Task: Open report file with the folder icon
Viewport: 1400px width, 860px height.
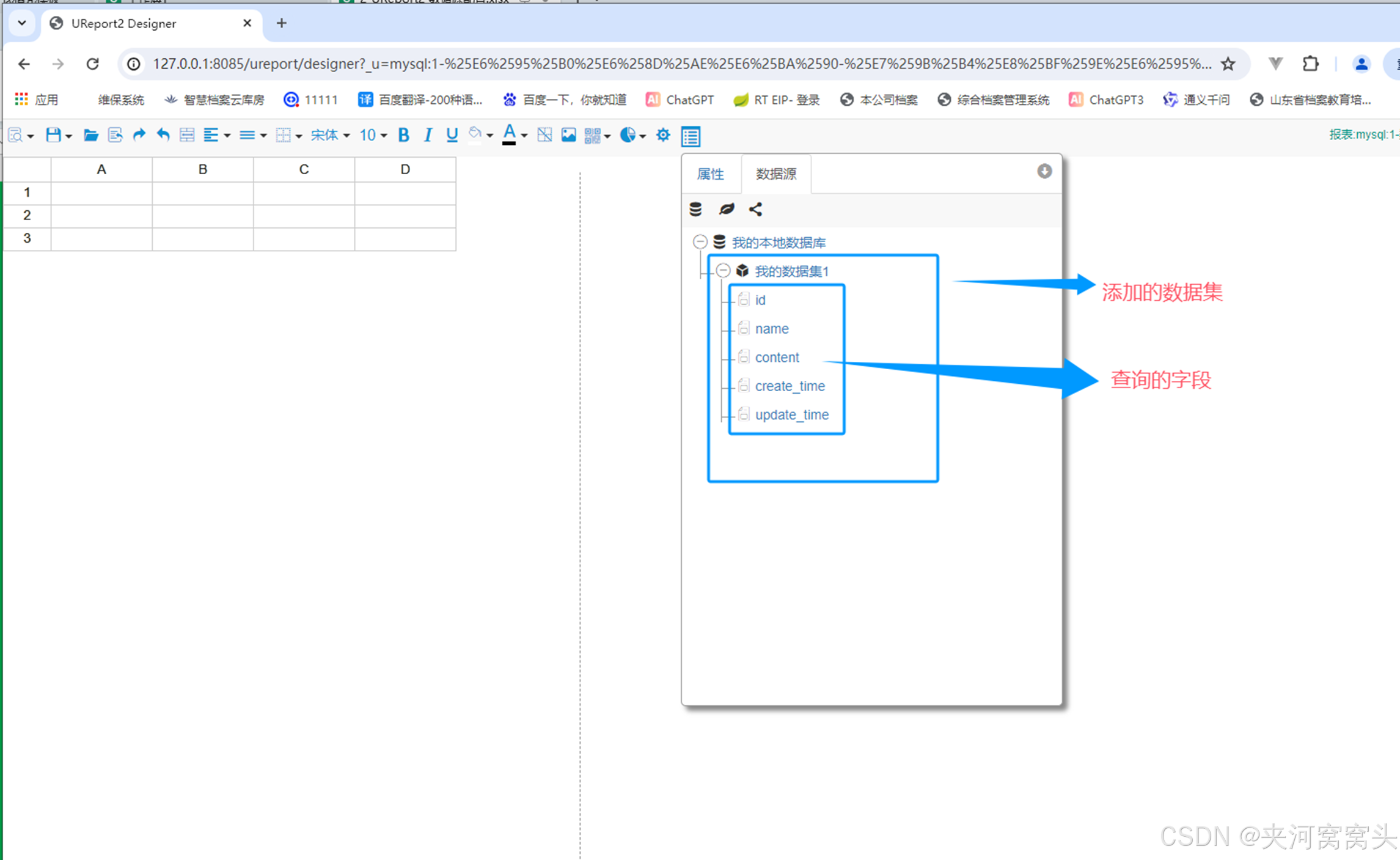Action: (90, 135)
